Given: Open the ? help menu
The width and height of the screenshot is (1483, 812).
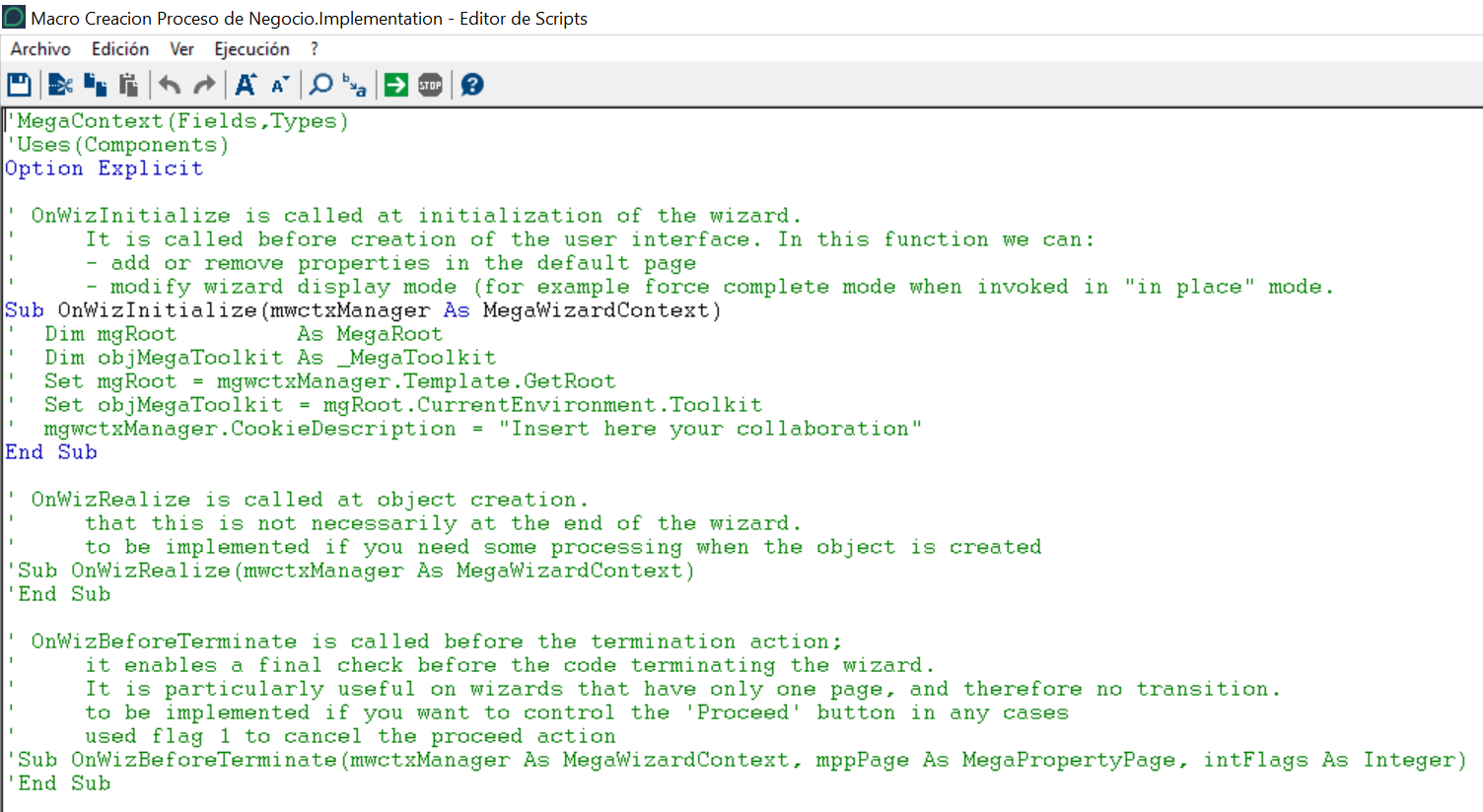Looking at the screenshot, I should point(315,49).
